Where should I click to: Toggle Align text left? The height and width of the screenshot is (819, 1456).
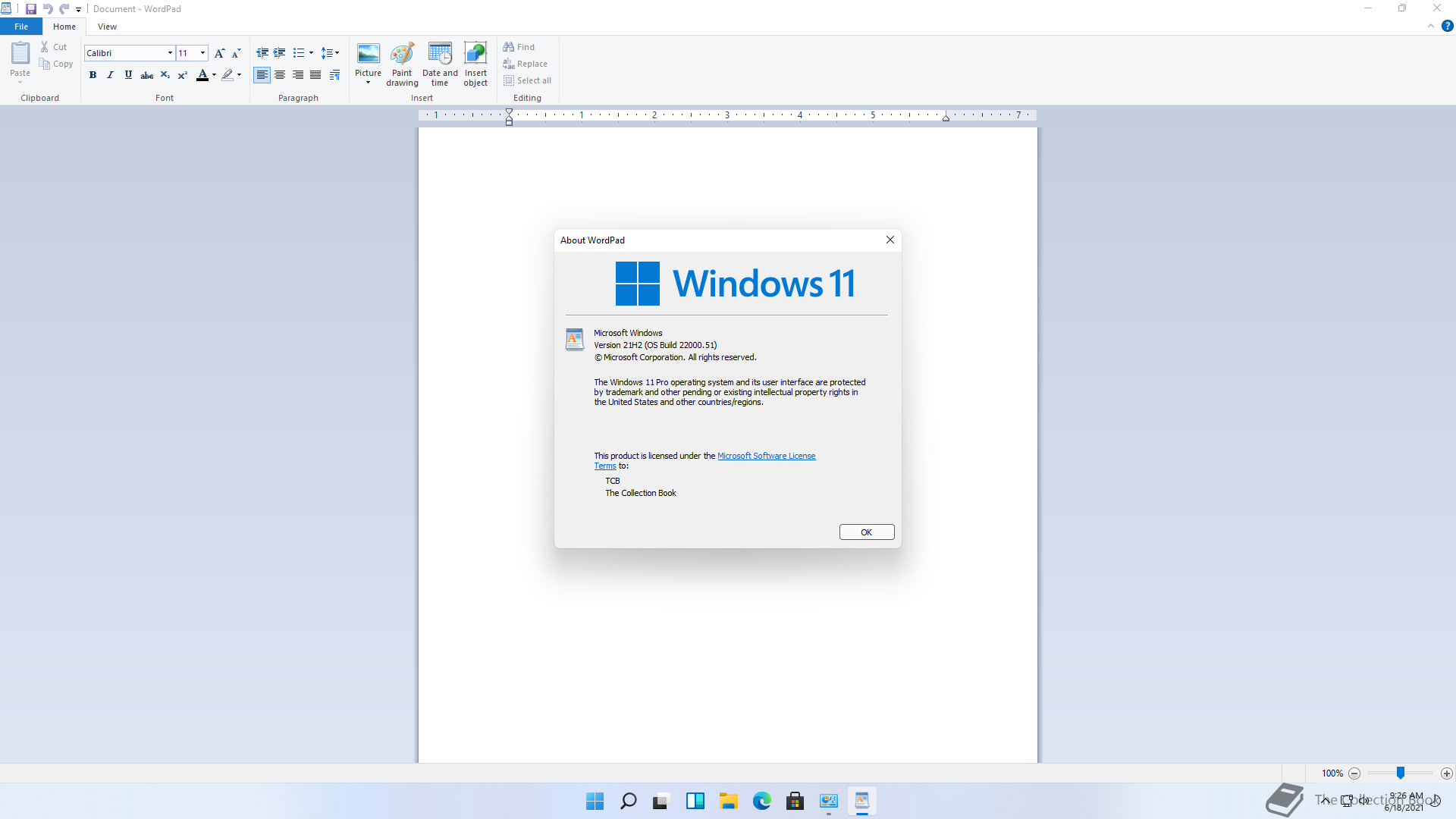262,75
